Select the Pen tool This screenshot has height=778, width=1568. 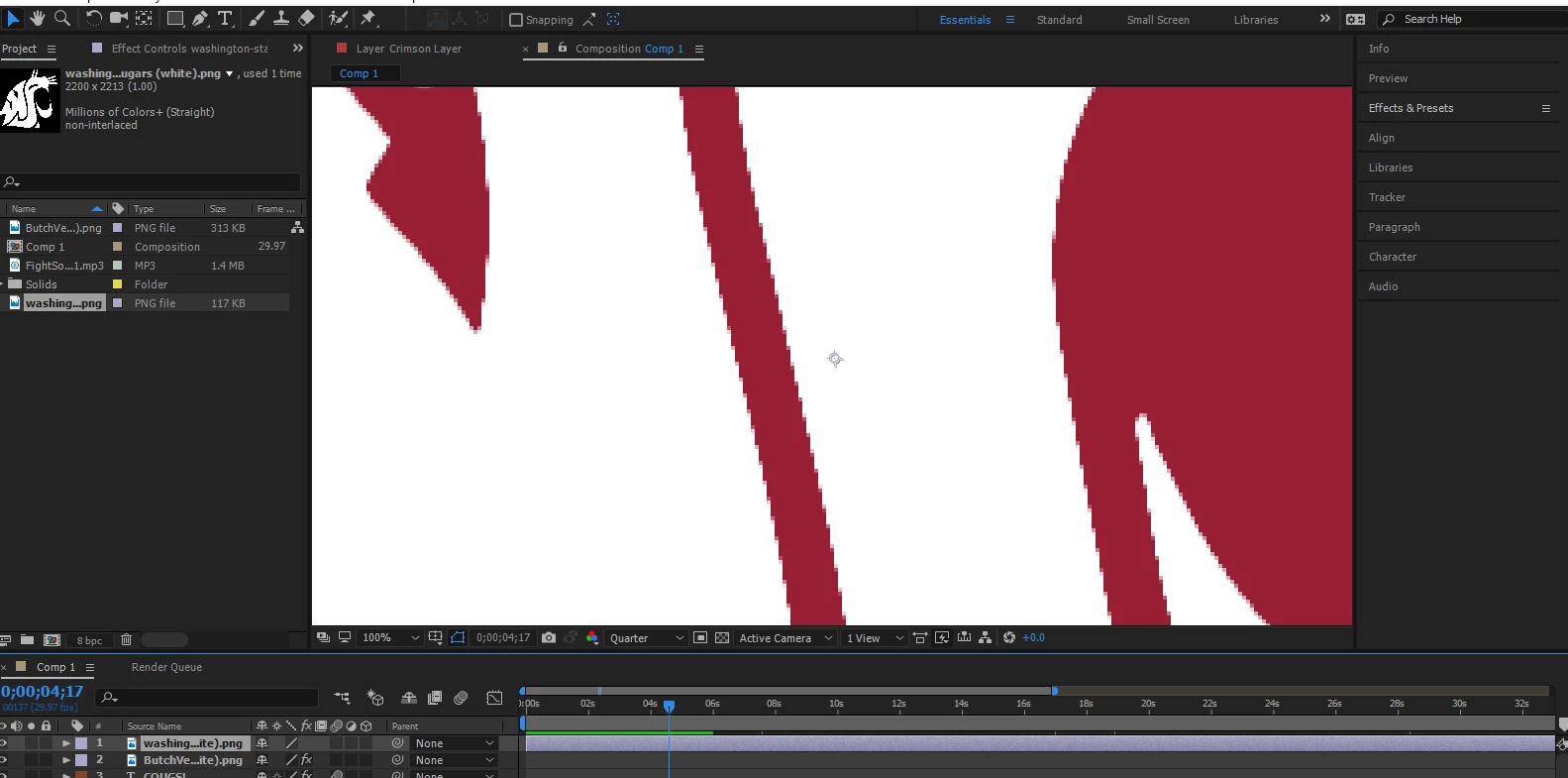pos(200,18)
